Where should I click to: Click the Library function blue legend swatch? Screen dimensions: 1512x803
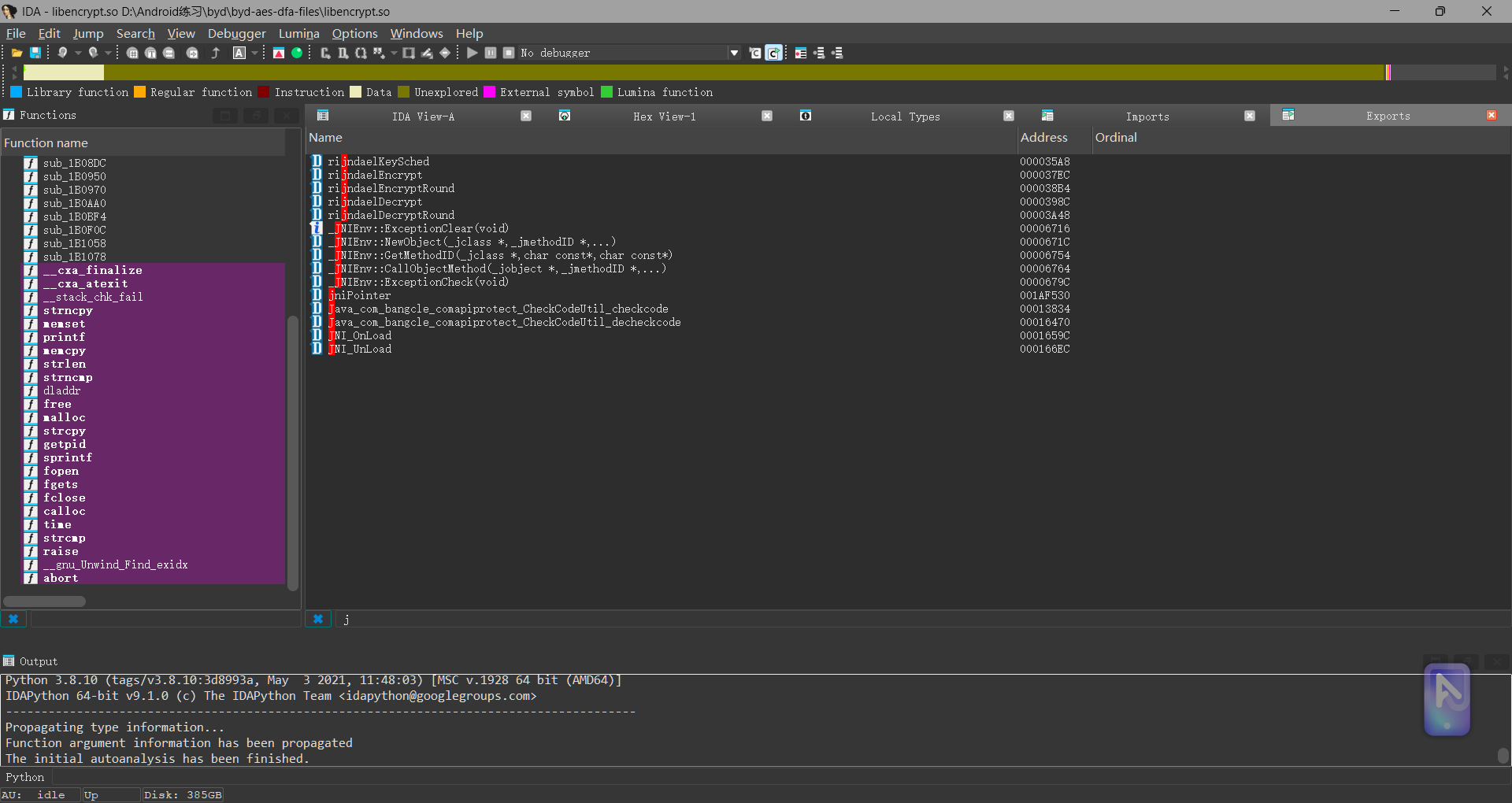[17, 92]
